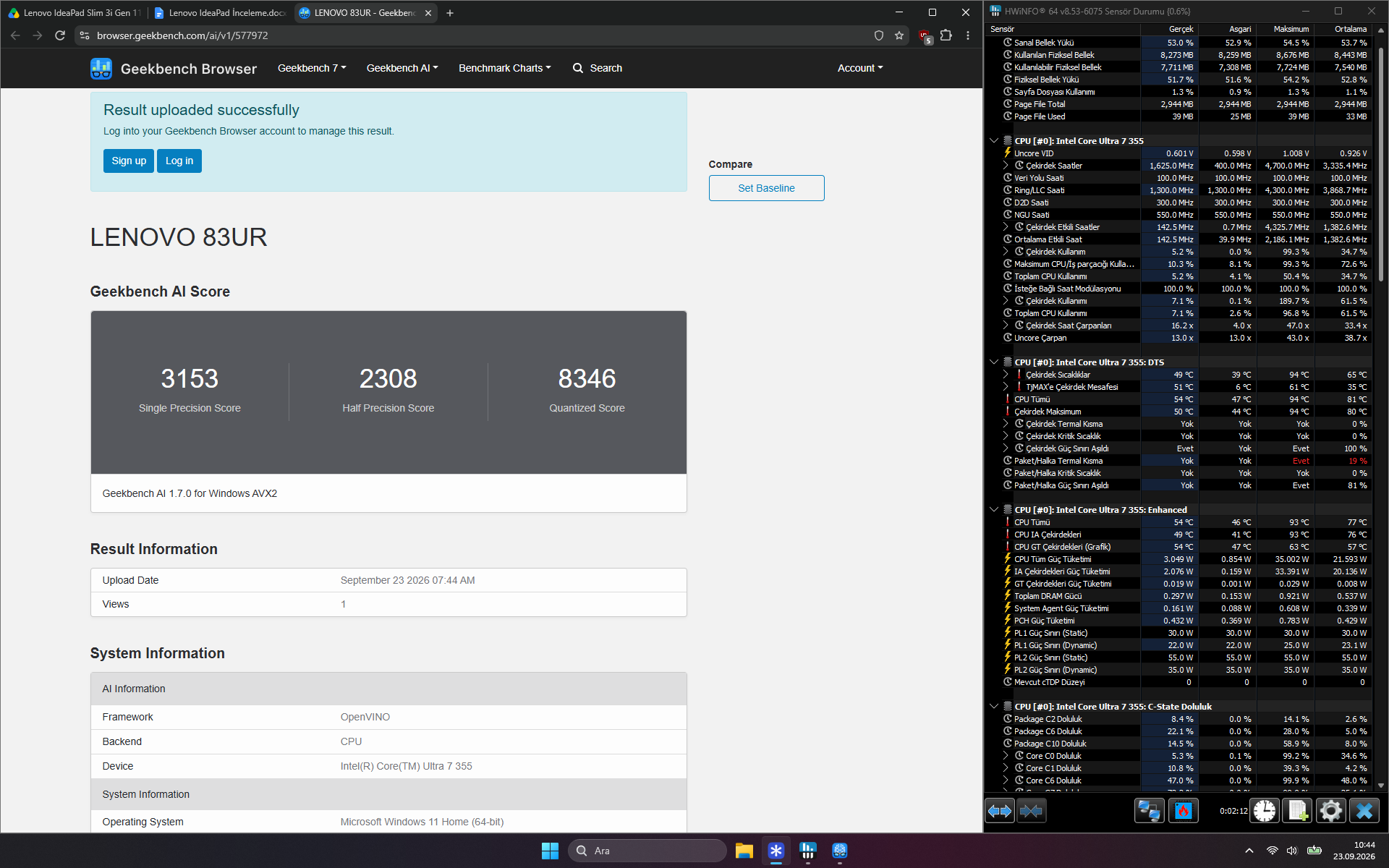Screen dimensions: 1389x868
Task: Close HWiNFO sensors with blue X button
Action: coord(1364,811)
